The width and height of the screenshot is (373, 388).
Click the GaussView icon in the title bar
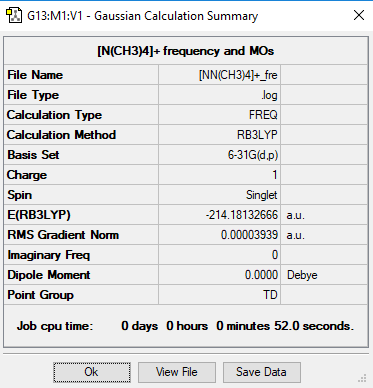14,16
